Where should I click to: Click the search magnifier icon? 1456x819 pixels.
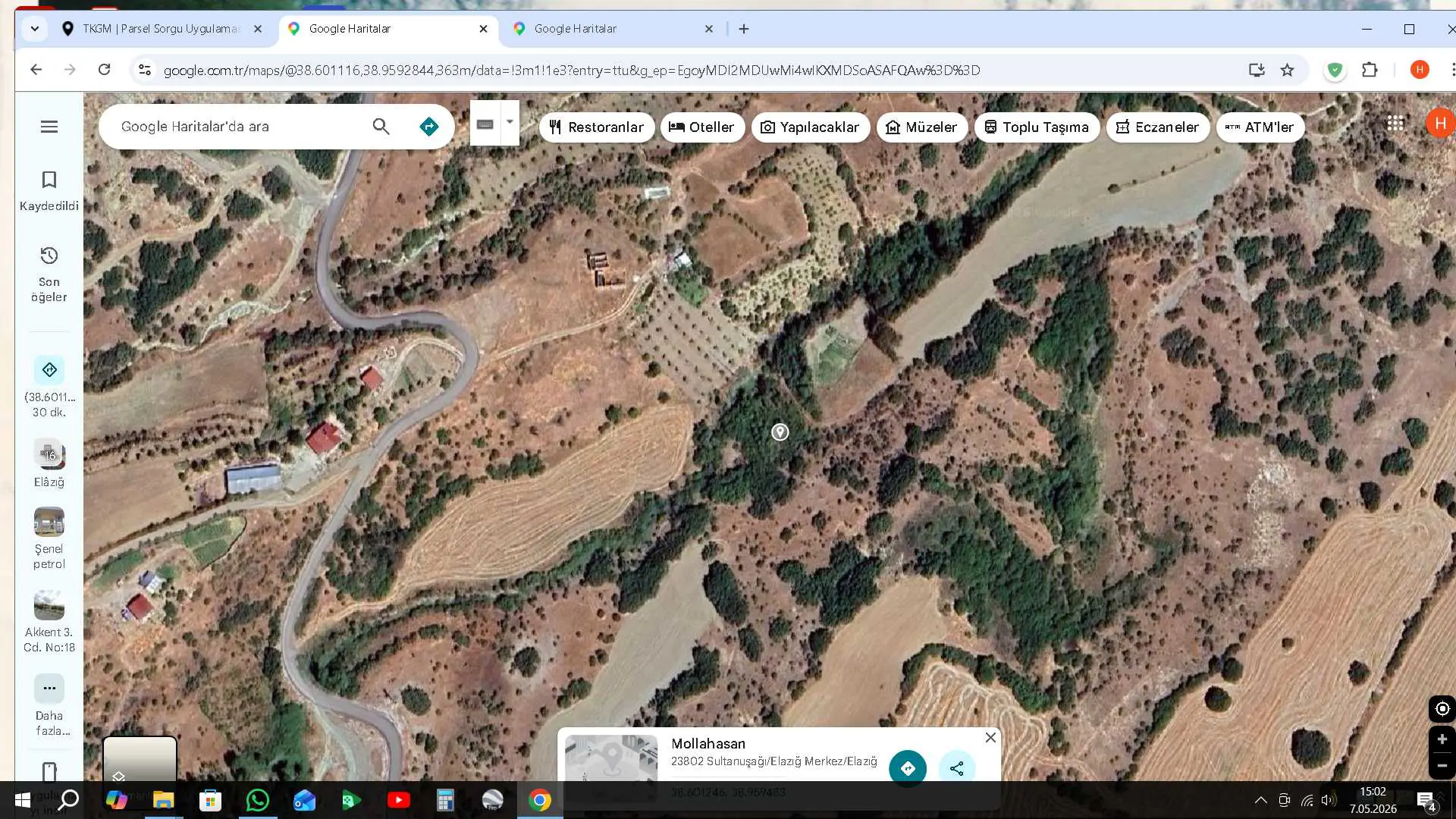381,127
